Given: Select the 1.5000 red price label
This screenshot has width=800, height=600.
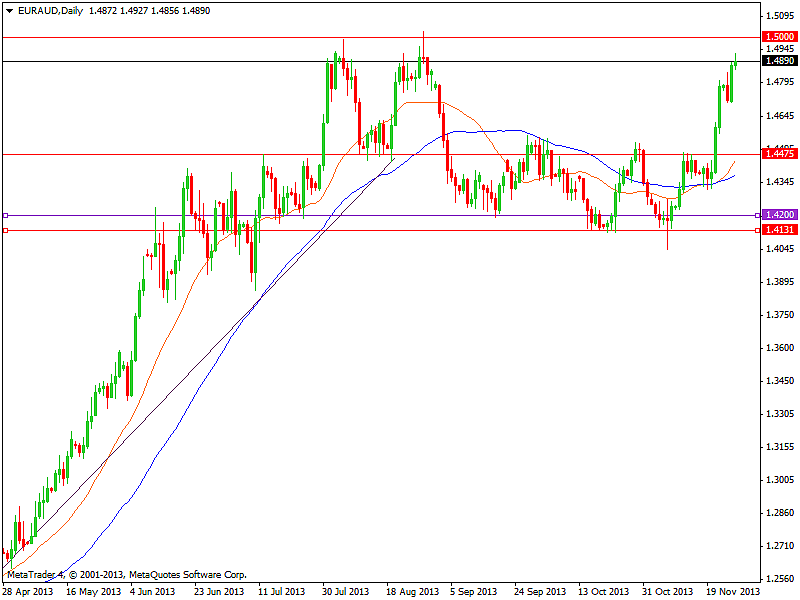Looking at the screenshot, I should click(x=778, y=36).
